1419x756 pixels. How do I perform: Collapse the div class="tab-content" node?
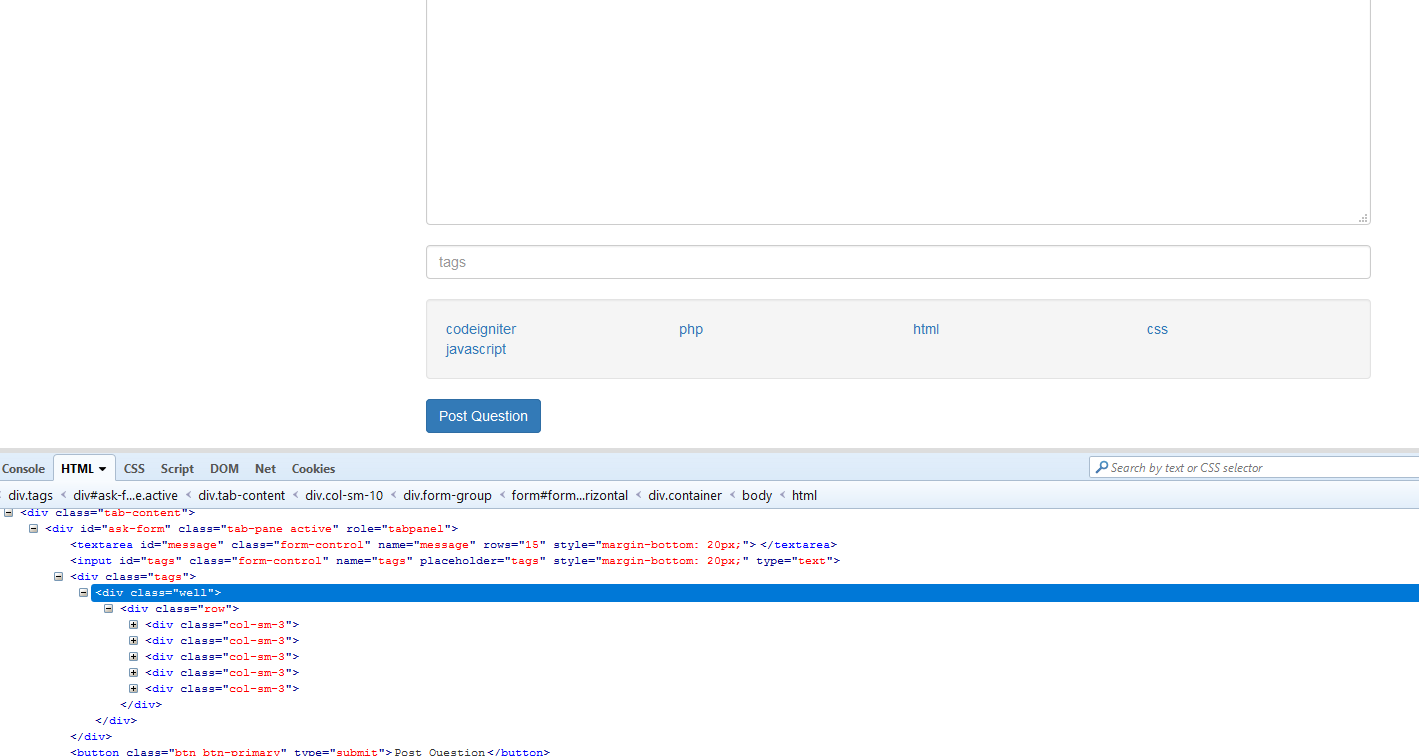click(x=8, y=512)
